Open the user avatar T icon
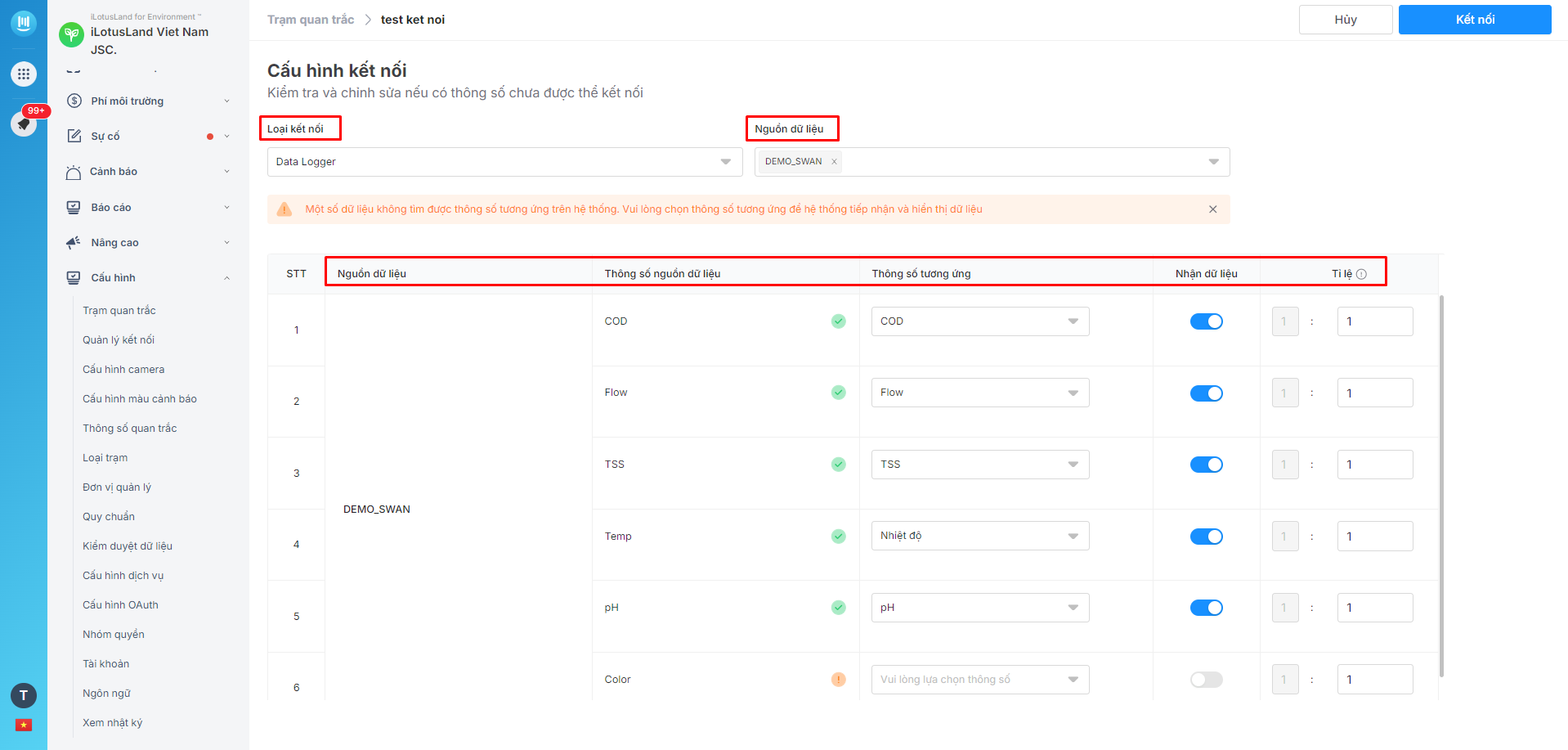The height and width of the screenshot is (750, 1568). pos(24,695)
